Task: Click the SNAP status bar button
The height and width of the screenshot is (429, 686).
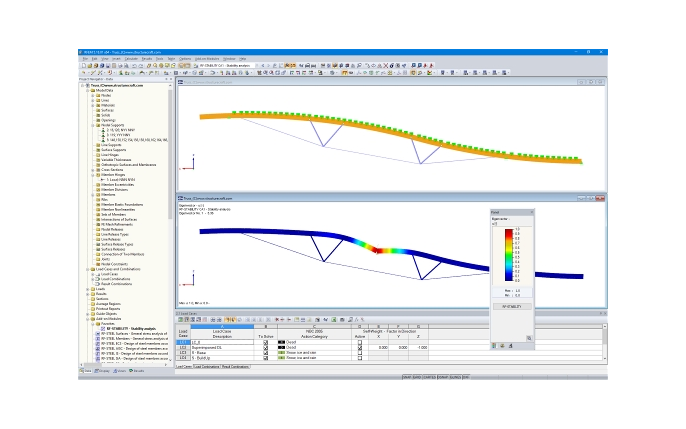Action: [x=407, y=377]
